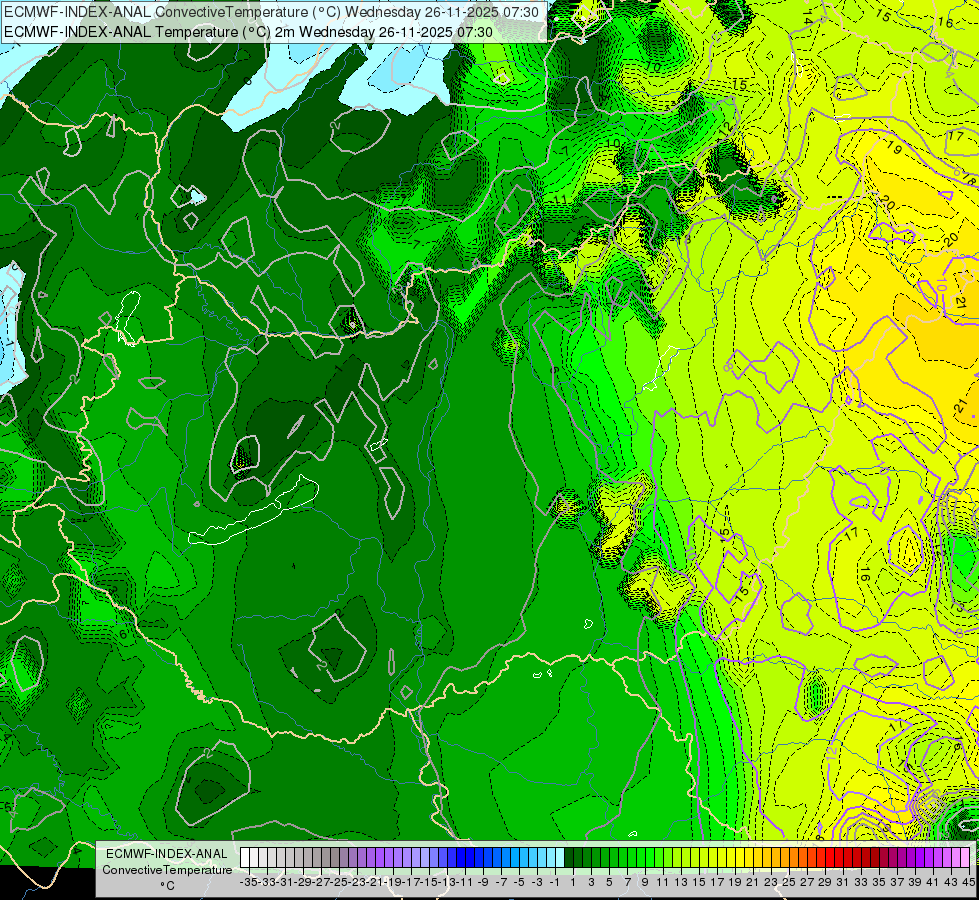Click the legend value 45
This screenshot has height=900, width=979.
pos(968,882)
